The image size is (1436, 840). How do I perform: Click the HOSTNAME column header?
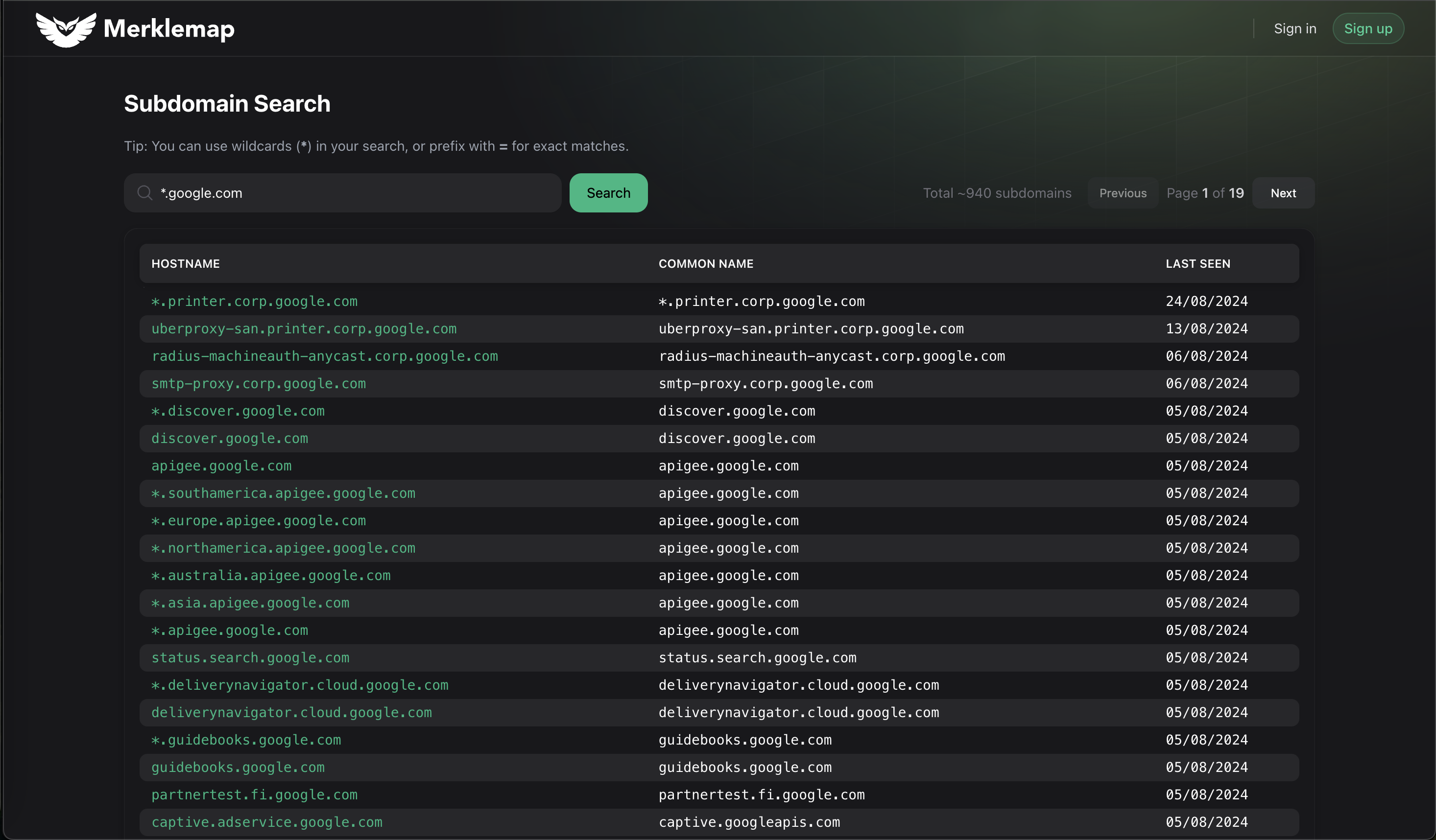pyautogui.click(x=185, y=264)
